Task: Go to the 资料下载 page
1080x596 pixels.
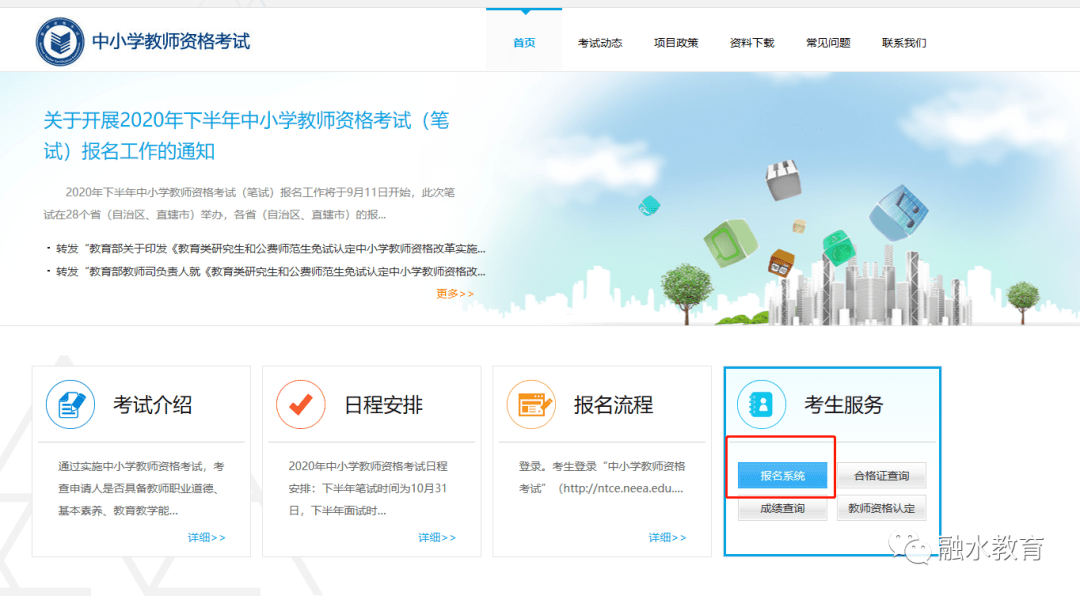Action: [752, 42]
